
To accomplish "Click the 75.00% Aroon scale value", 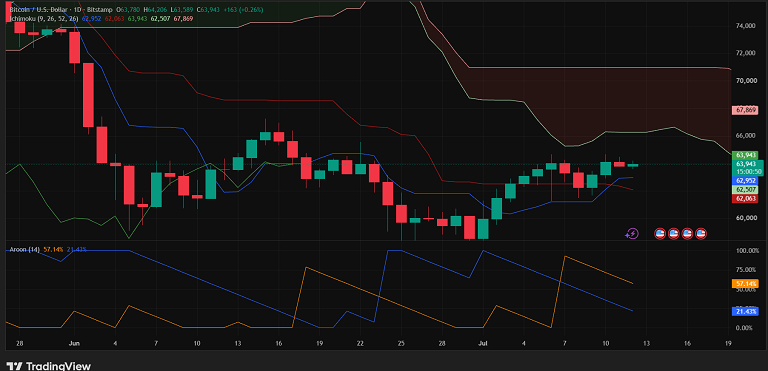I will [x=747, y=270].
